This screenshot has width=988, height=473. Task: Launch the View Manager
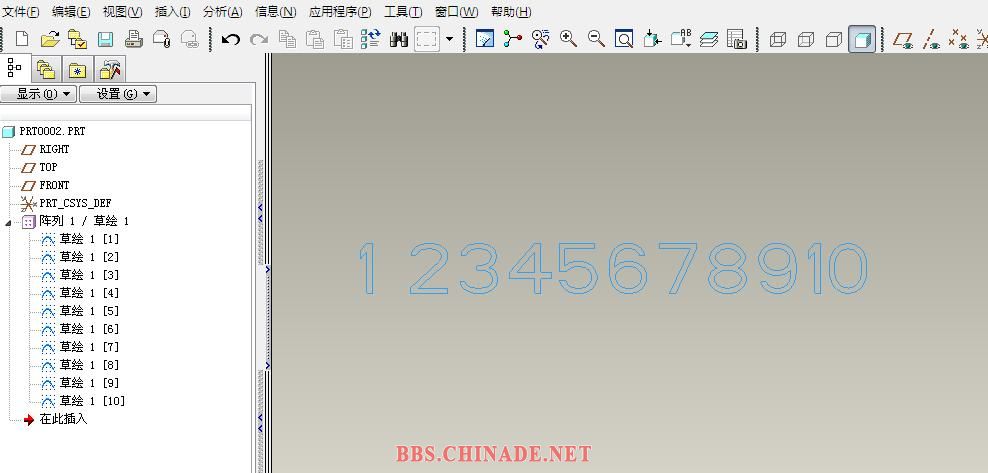point(737,40)
